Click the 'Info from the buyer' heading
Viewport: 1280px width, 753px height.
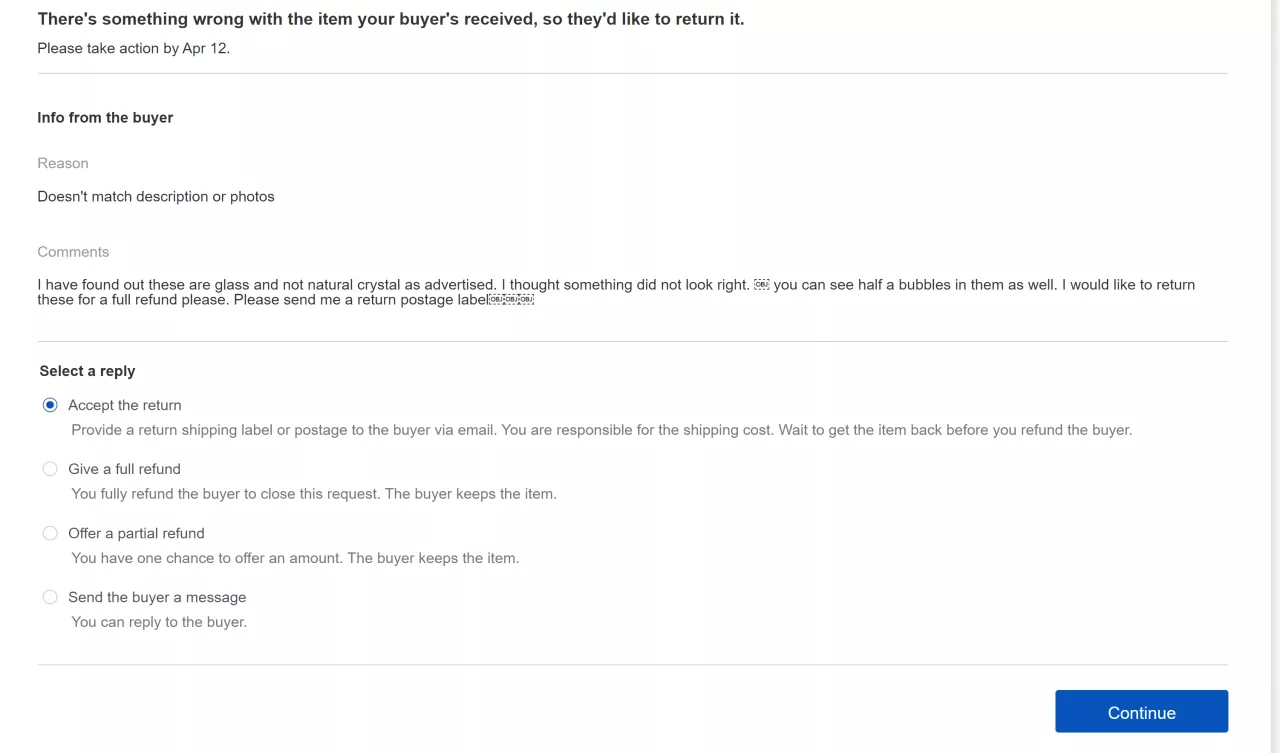click(105, 117)
